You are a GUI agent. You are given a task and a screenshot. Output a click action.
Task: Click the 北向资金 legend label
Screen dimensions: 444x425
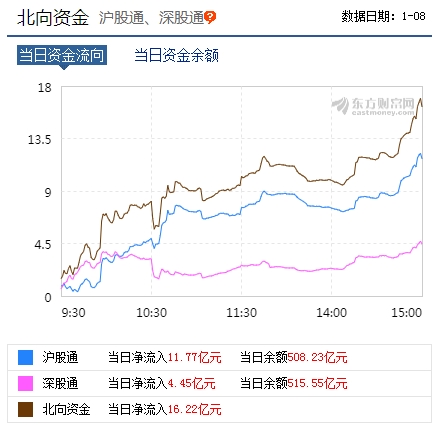(x=66, y=409)
